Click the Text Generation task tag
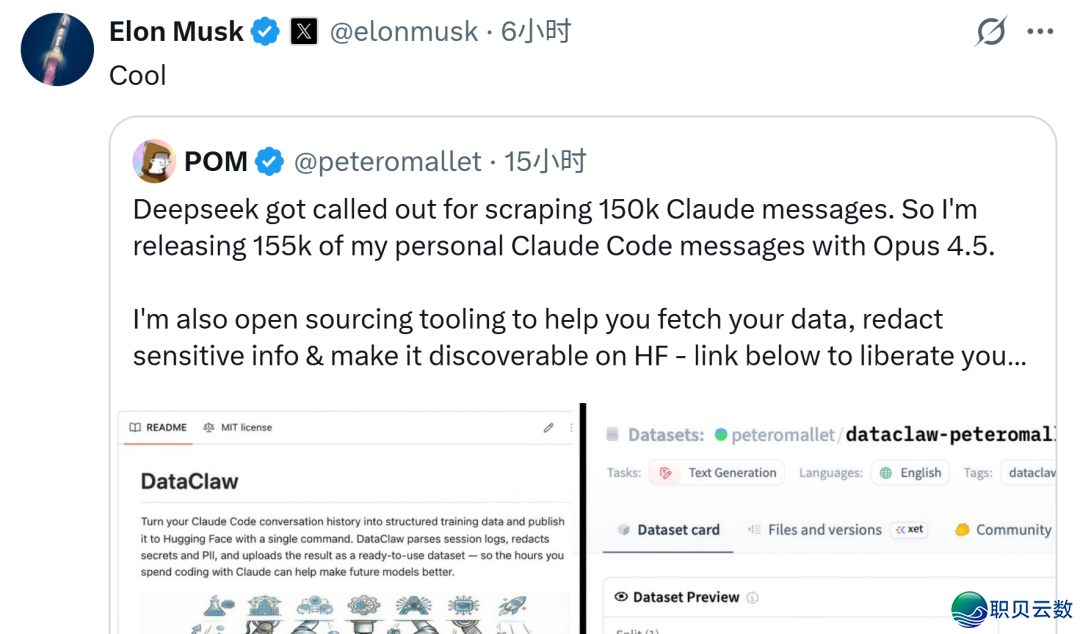Viewport: 1080px width, 634px height. coord(717,473)
